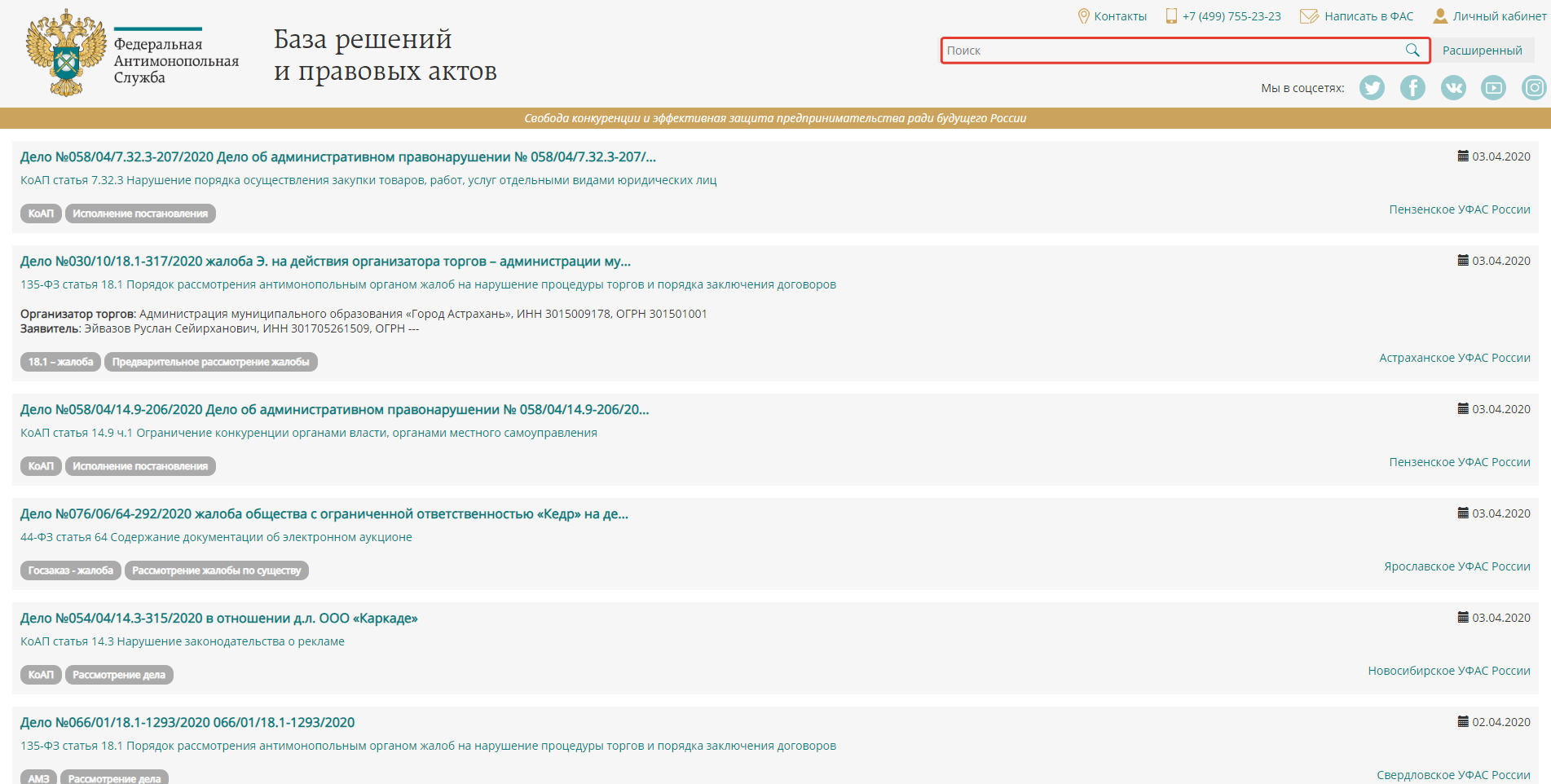1551x784 pixels.
Task: Select Исполнение постановления tag in case 14.9-206
Action: point(140,466)
